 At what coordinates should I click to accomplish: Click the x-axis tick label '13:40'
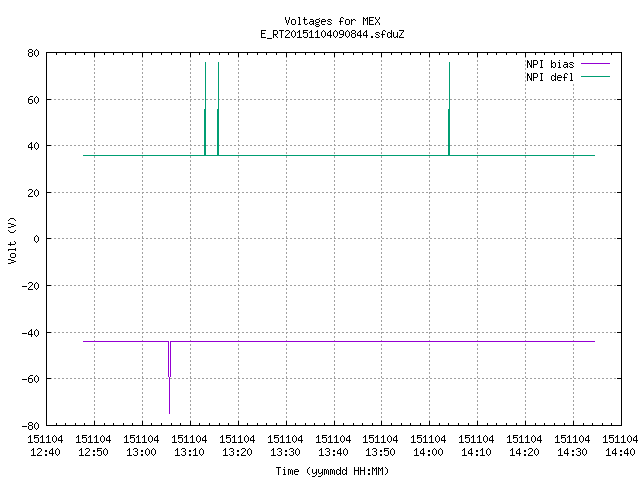coord(333,452)
